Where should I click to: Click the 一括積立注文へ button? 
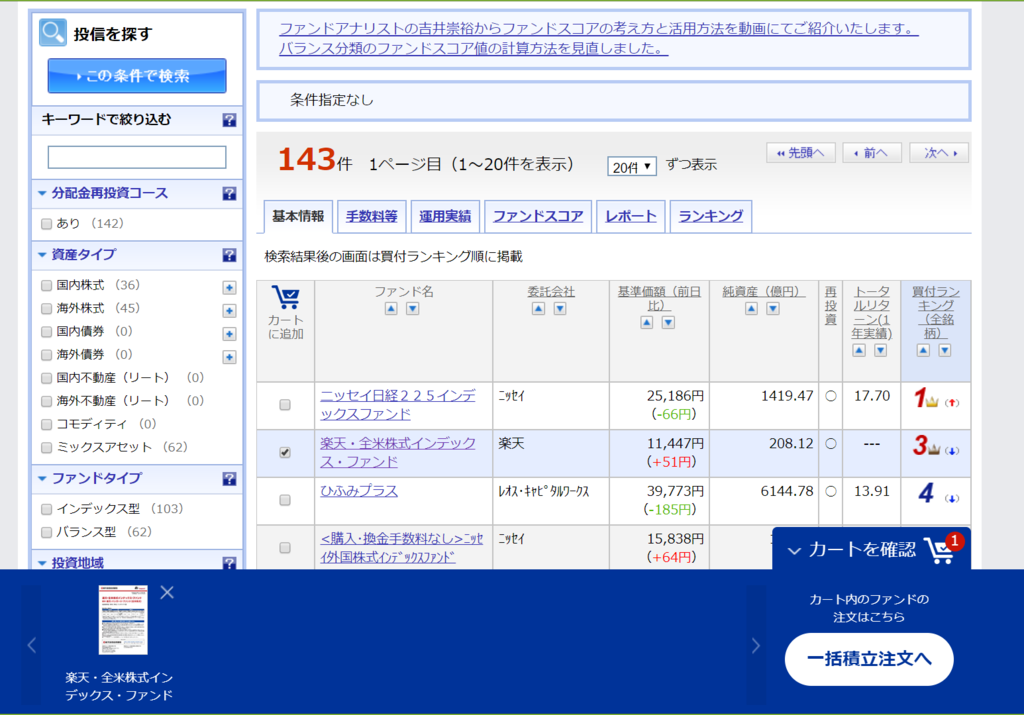[869, 659]
